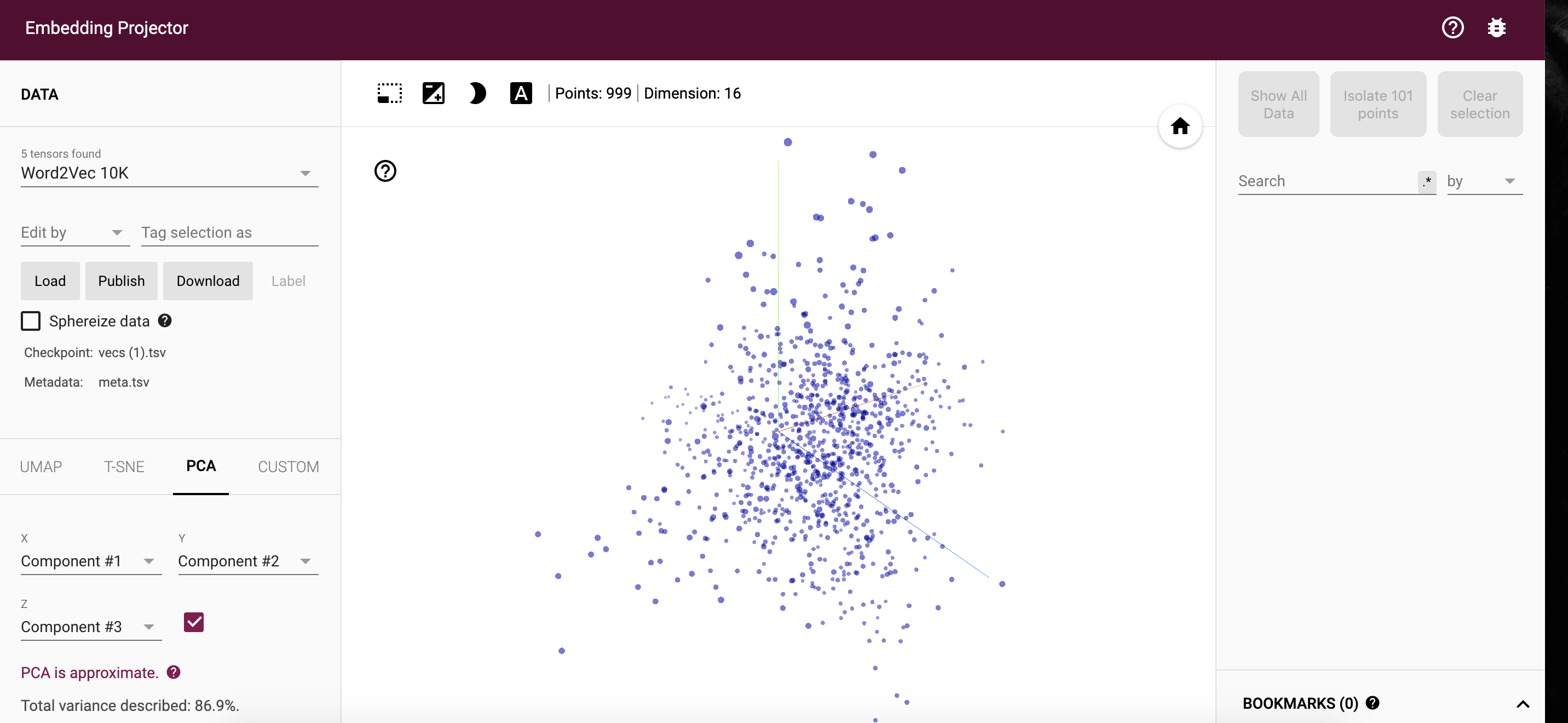The height and width of the screenshot is (723, 1568).
Task: Toggle regex search mode button
Action: coord(1427,181)
